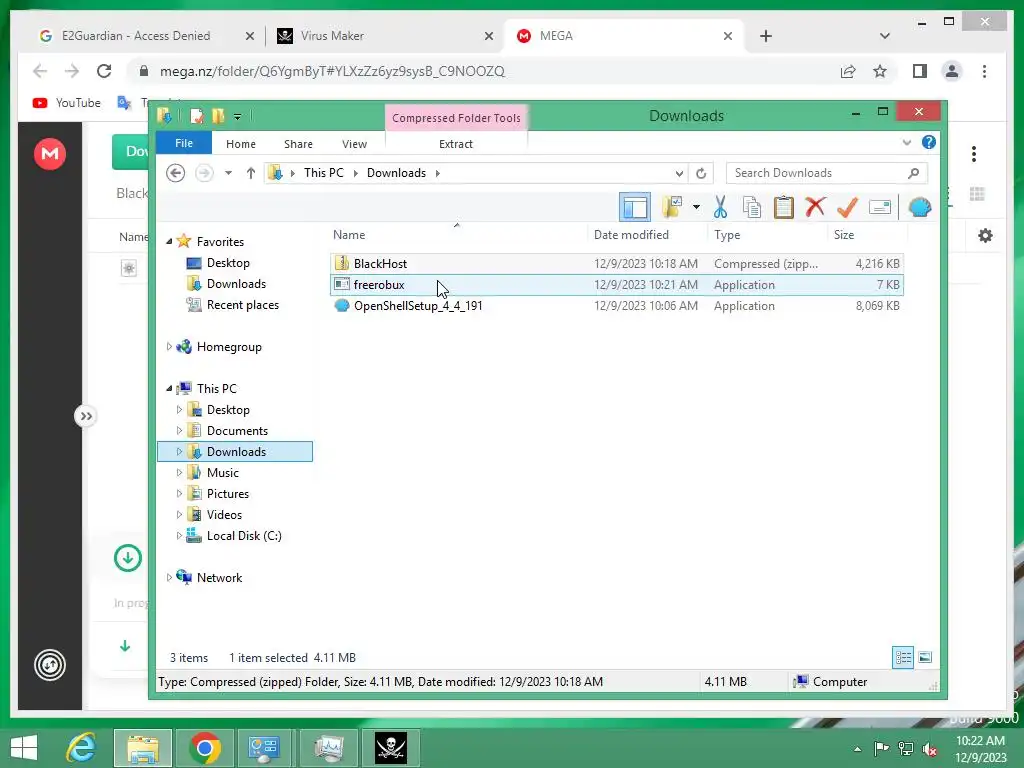Launch Internet Explorer from taskbar
1024x768 pixels.
(x=82, y=748)
